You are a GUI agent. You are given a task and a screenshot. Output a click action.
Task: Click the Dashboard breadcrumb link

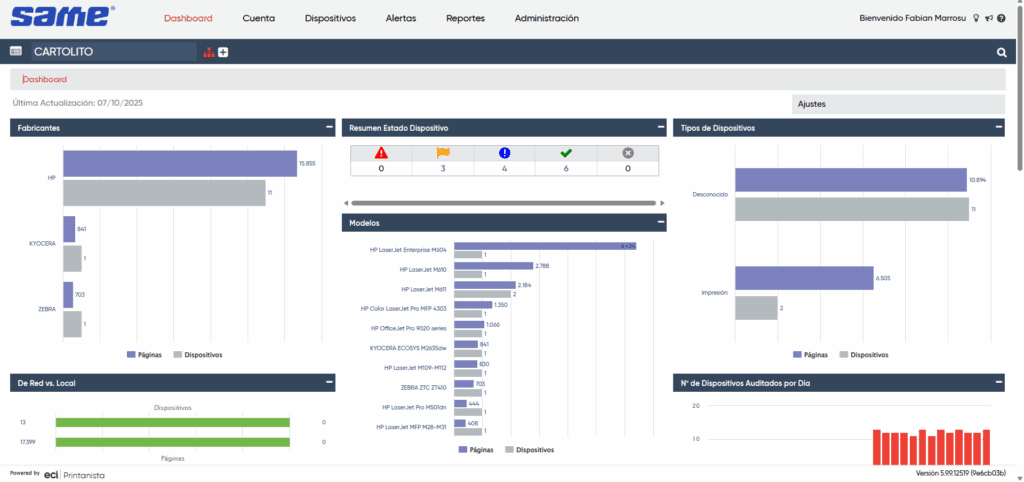pyautogui.click(x=45, y=79)
